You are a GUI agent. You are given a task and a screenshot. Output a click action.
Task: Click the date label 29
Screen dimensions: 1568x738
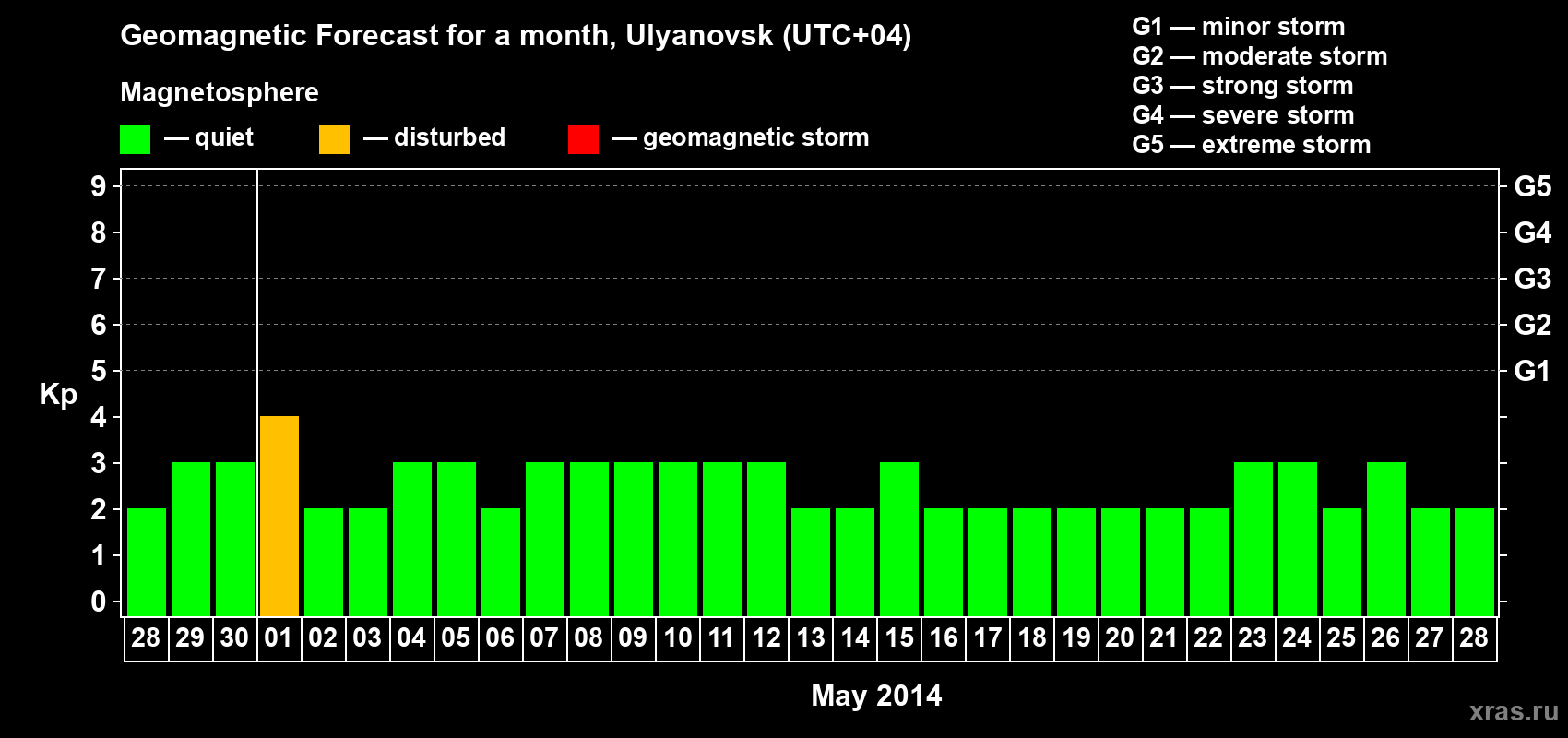[190, 637]
